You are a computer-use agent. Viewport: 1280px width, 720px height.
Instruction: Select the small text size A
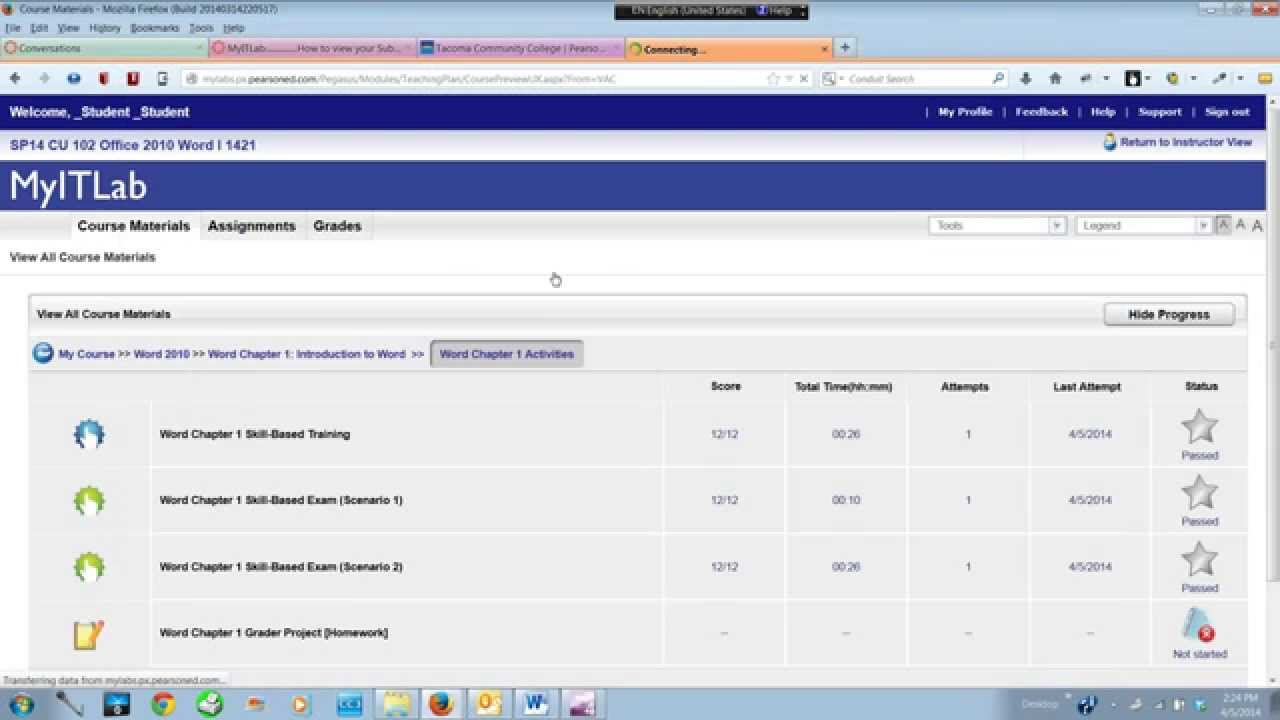(1223, 225)
